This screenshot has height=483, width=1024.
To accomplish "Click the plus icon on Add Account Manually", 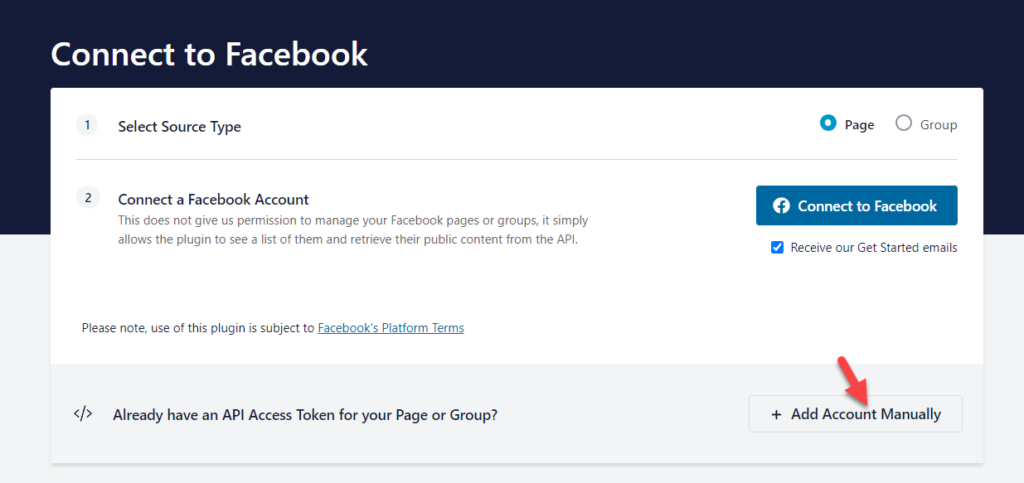I will [776, 414].
